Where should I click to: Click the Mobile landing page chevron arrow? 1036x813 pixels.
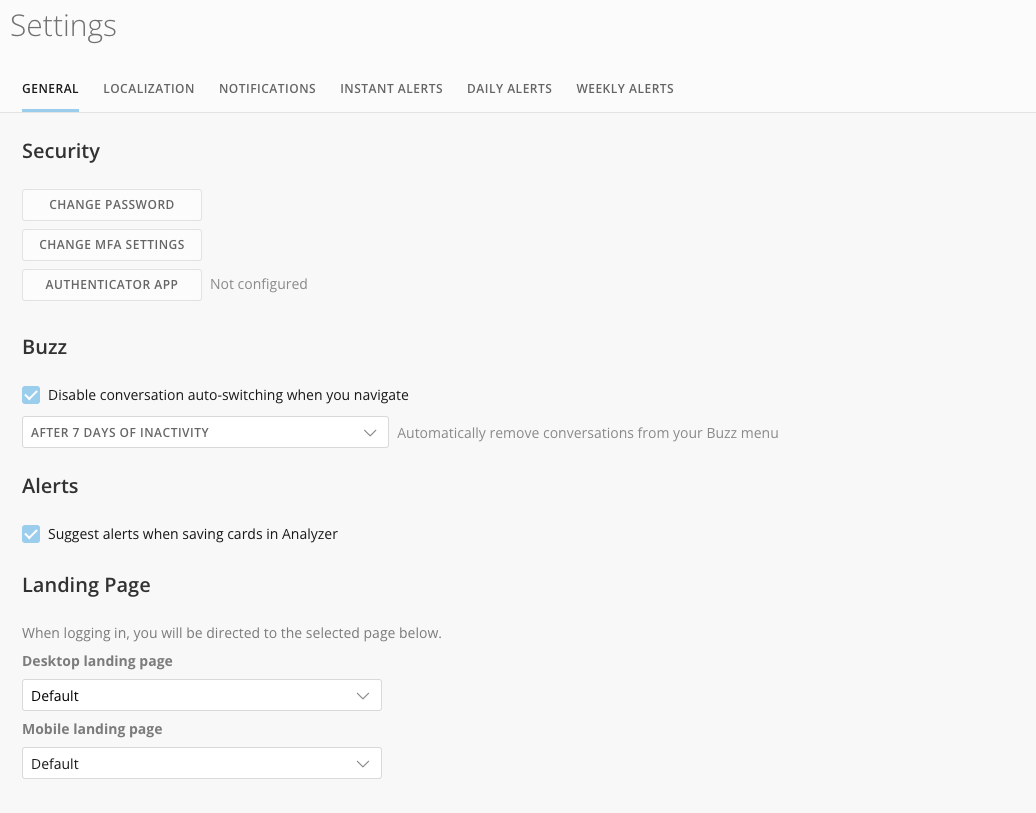point(362,763)
